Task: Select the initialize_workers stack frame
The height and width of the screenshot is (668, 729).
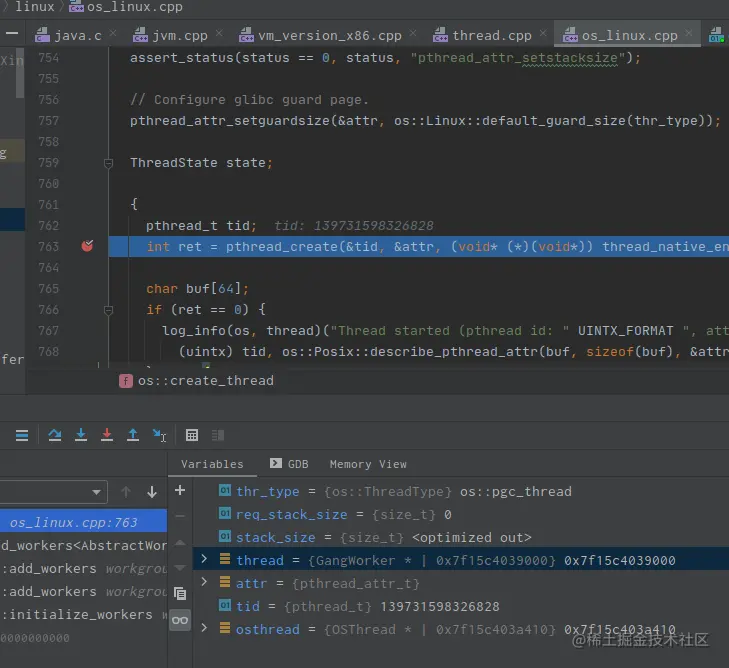Action: tap(83, 615)
